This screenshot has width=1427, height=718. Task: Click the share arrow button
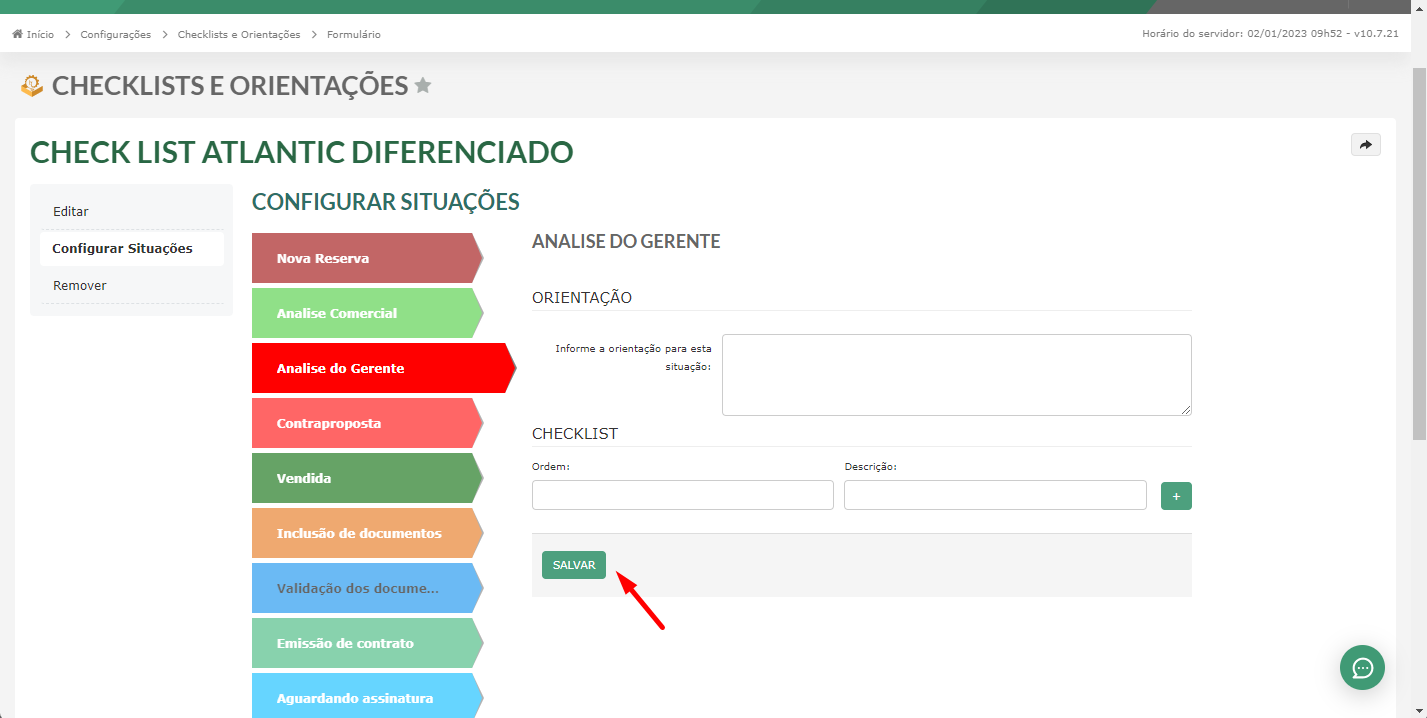tap(1365, 145)
